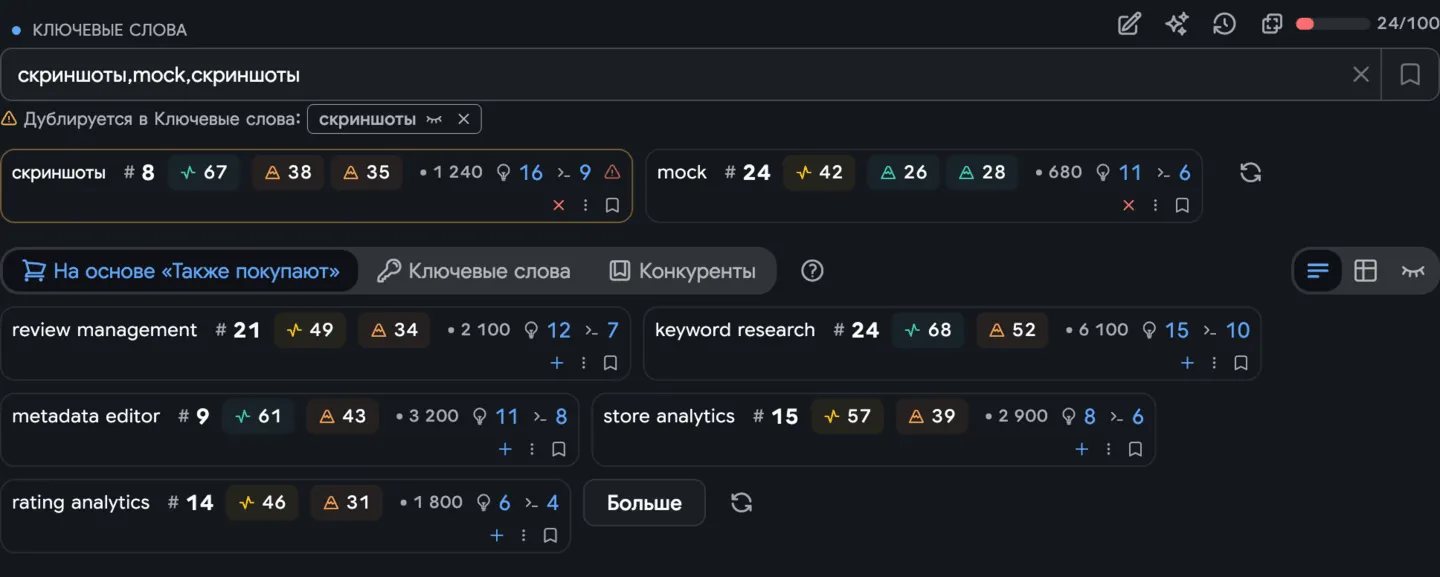Click the КЛЮЧЕВЫЕ СЛОВА section header
The height and width of the screenshot is (577, 1440).
109,30
